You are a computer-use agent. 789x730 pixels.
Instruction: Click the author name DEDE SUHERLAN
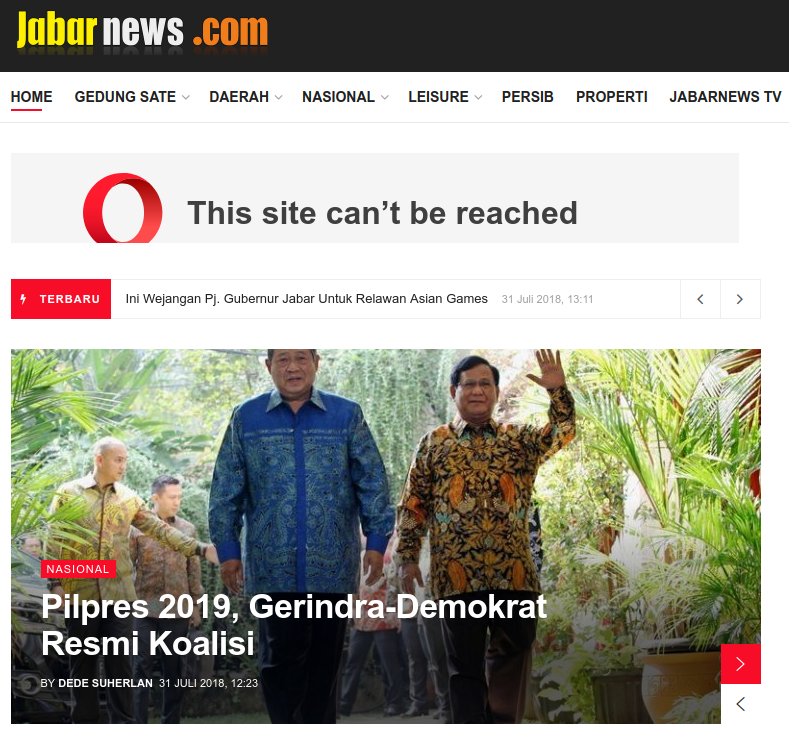click(105, 683)
